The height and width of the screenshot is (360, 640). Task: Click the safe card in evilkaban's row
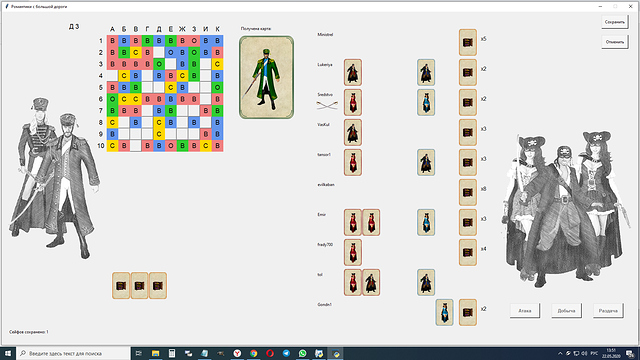468,192
